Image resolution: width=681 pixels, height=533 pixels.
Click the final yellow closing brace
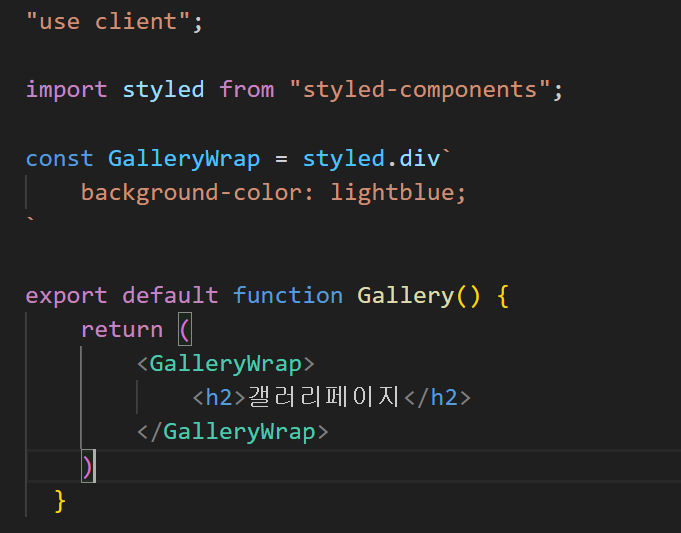click(60, 501)
